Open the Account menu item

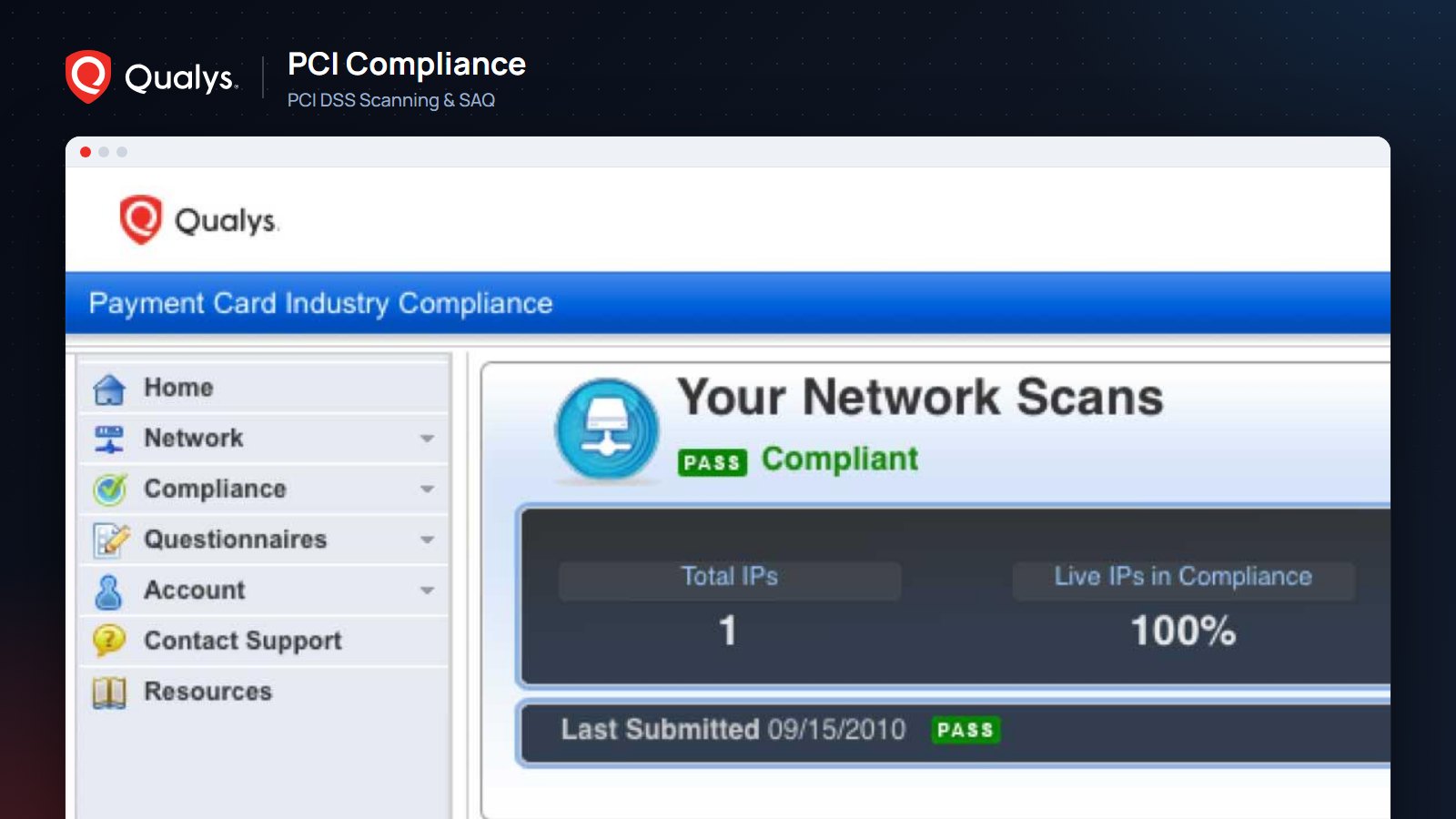point(264,591)
